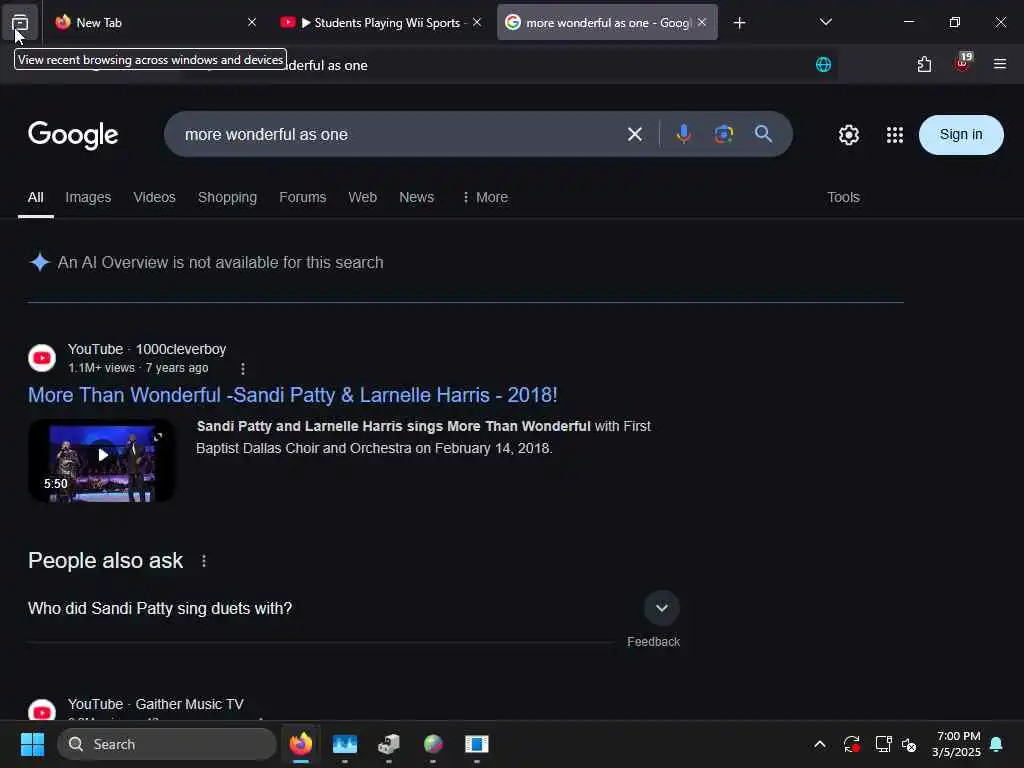The height and width of the screenshot is (768, 1024).
Task: Clear the search query with X
Action: [635, 135]
